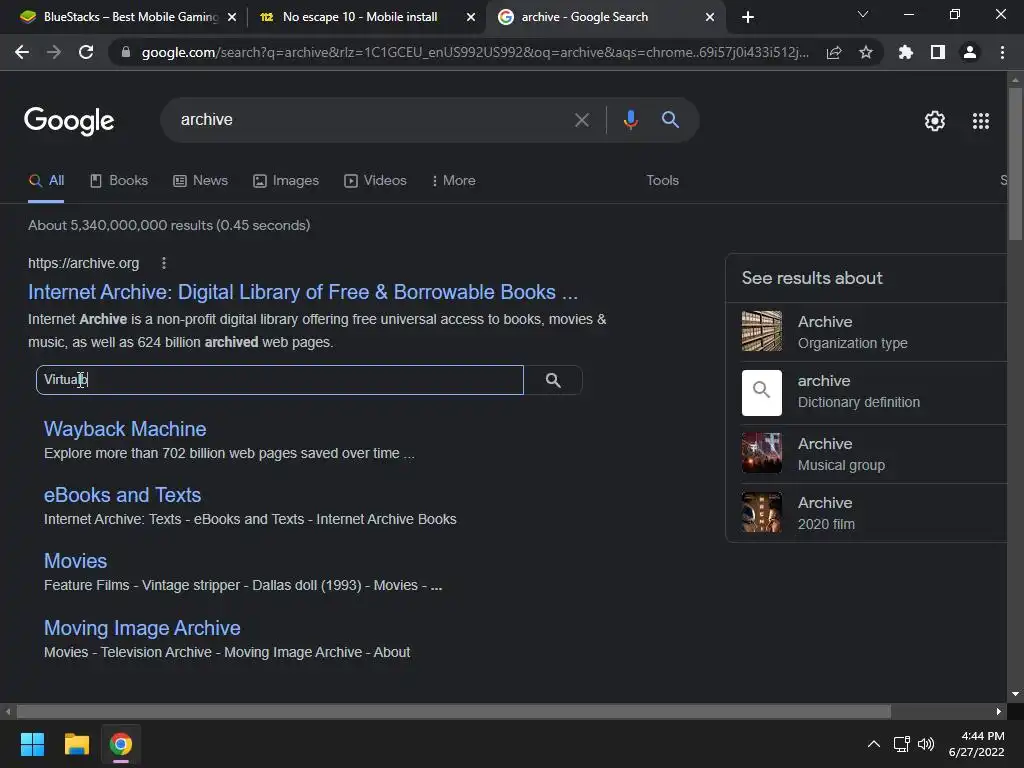
Task: Open the Wayback Machine link
Action: pyautogui.click(x=125, y=429)
